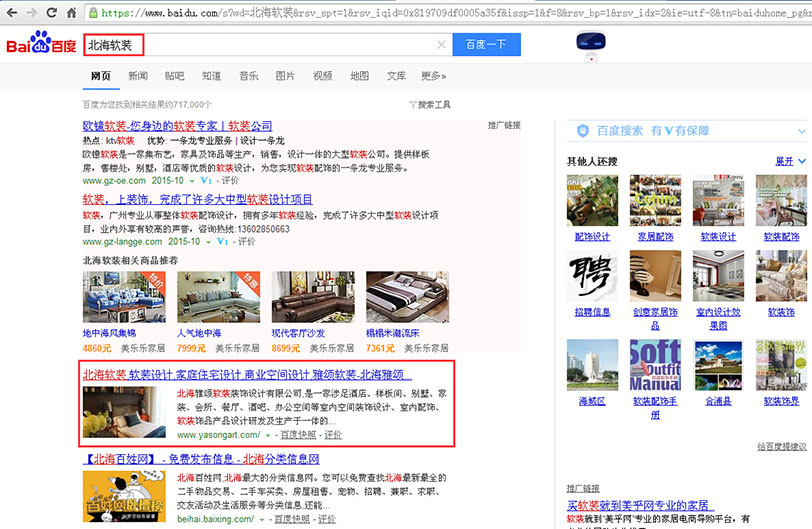Image resolution: width=812 pixels, height=529 pixels.
Task: Click the 家居配饰 related search thumbnail
Action: point(656,200)
